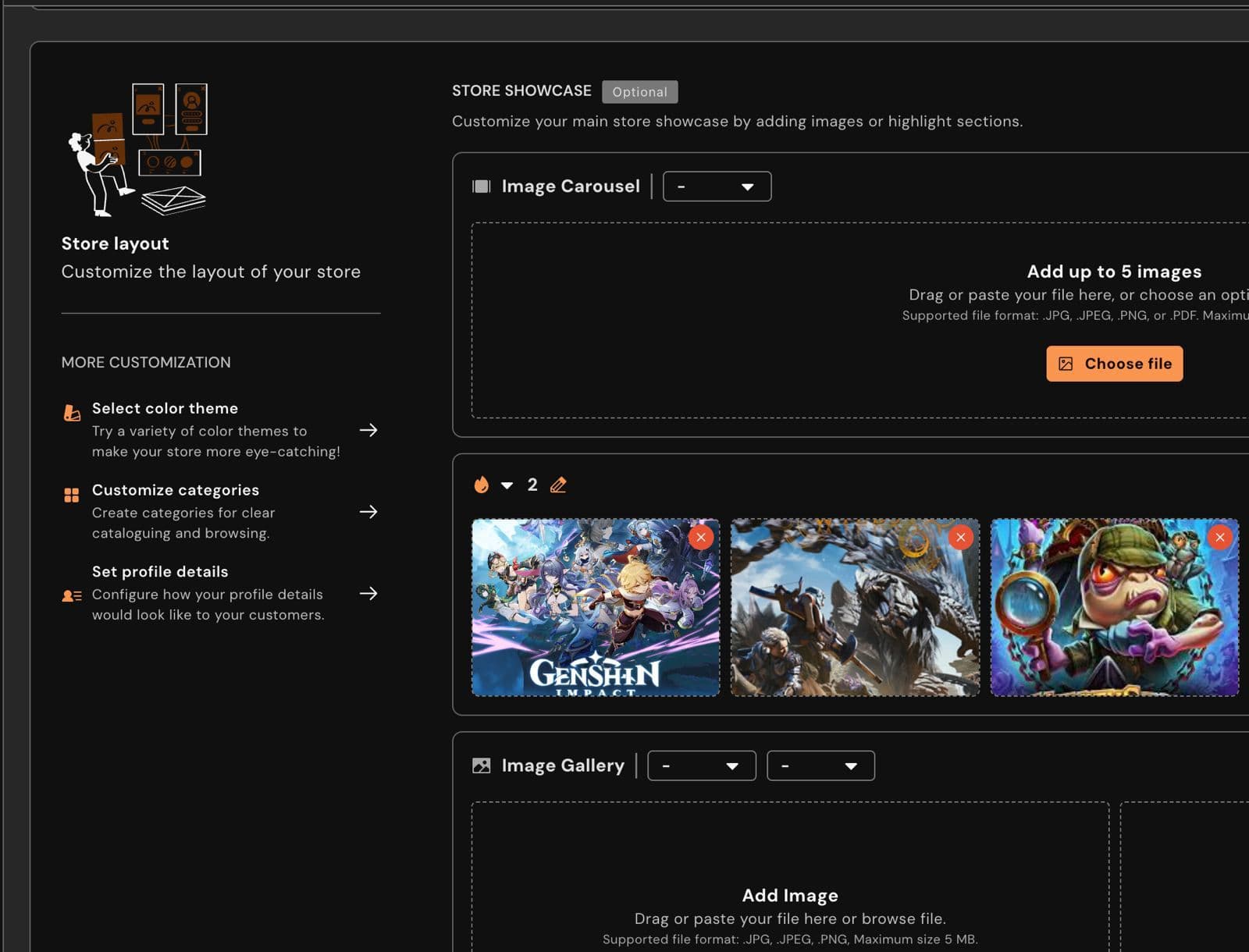1249x952 pixels.
Task: Expand the dropdown arrow next to flame icon
Action: click(x=507, y=485)
